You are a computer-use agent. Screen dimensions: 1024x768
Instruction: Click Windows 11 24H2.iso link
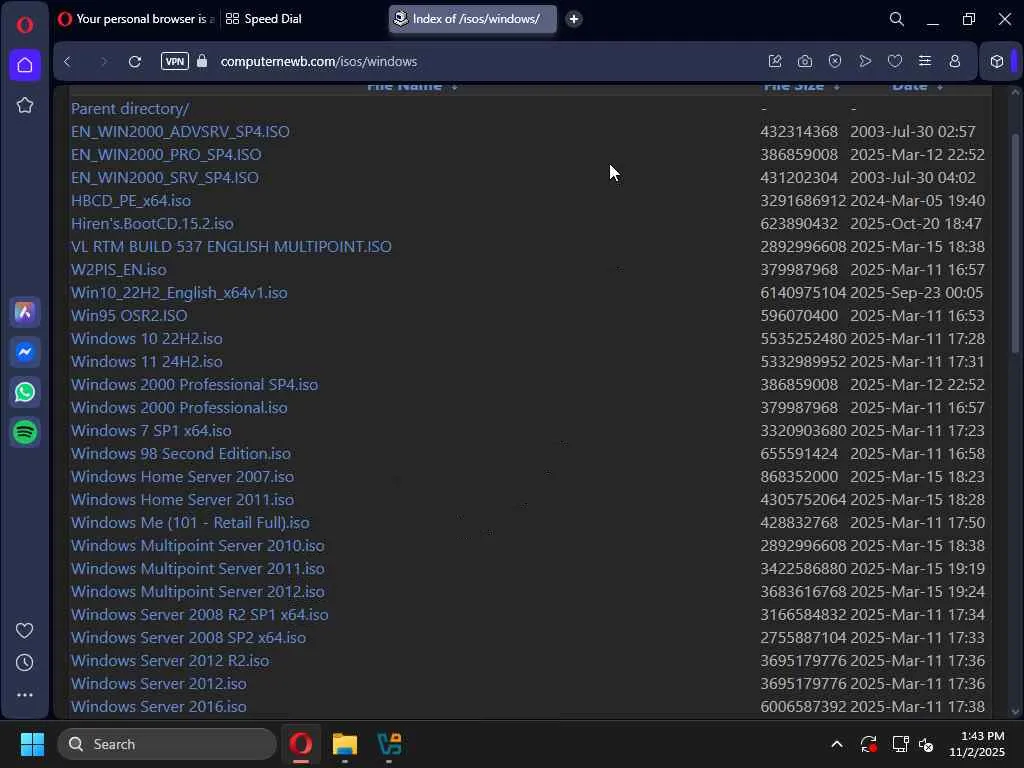(x=146, y=361)
